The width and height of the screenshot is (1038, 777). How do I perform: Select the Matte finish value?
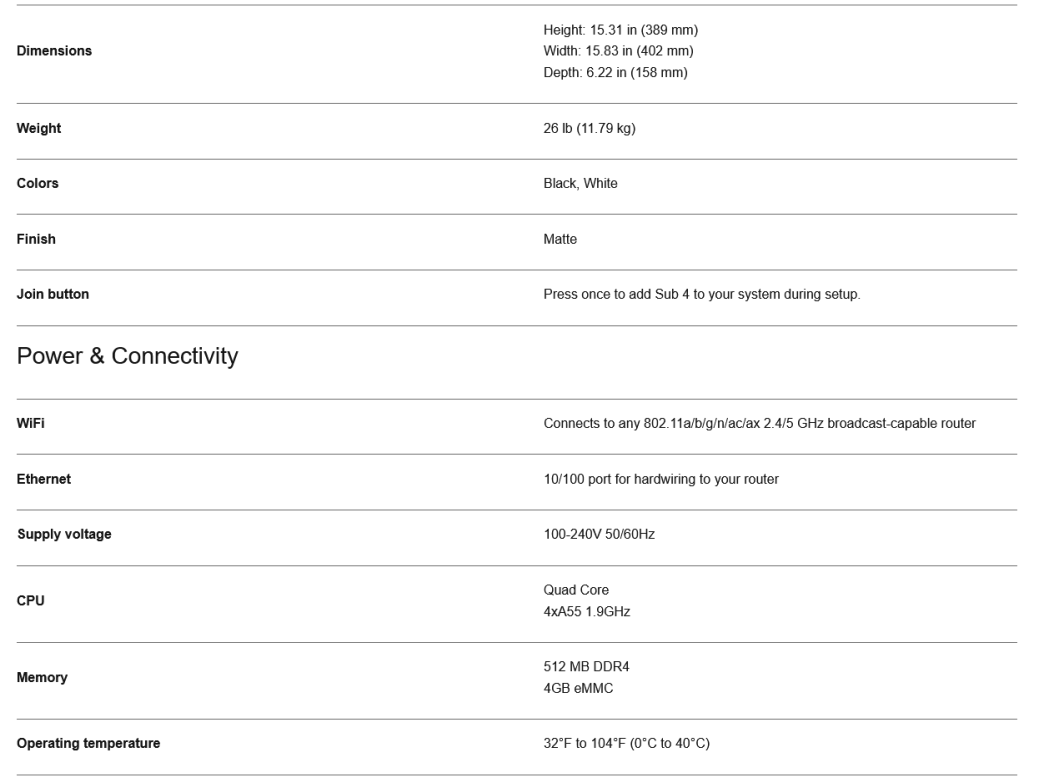pyautogui.click(x=560, y=240)
